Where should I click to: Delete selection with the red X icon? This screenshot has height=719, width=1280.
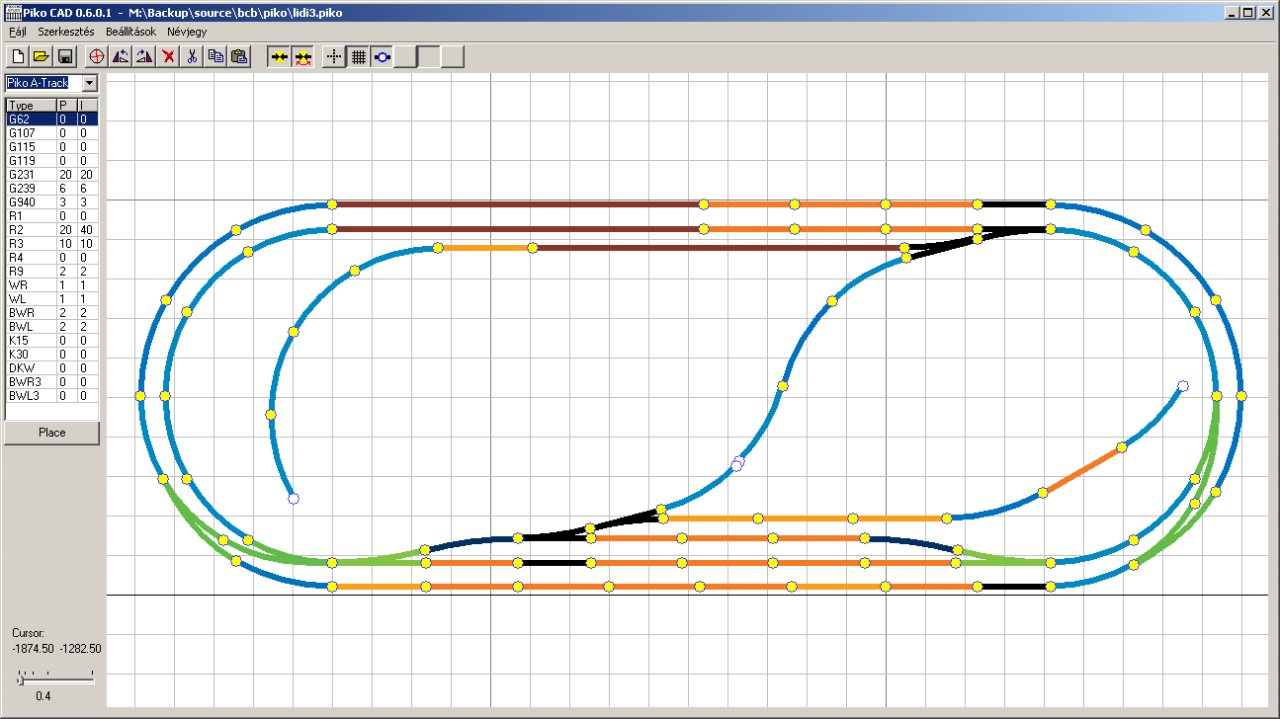click(168, 57)
